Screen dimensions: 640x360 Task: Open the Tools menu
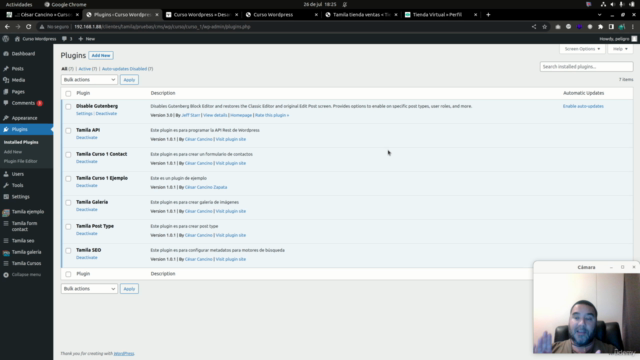pos(18,185)
